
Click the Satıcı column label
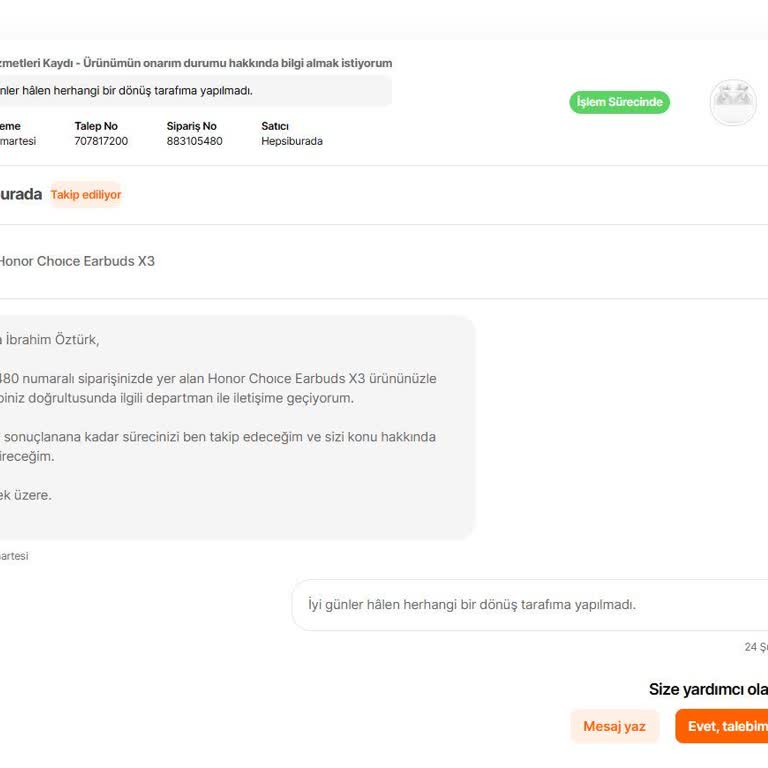pyautogui.click(x=275, y=126)
